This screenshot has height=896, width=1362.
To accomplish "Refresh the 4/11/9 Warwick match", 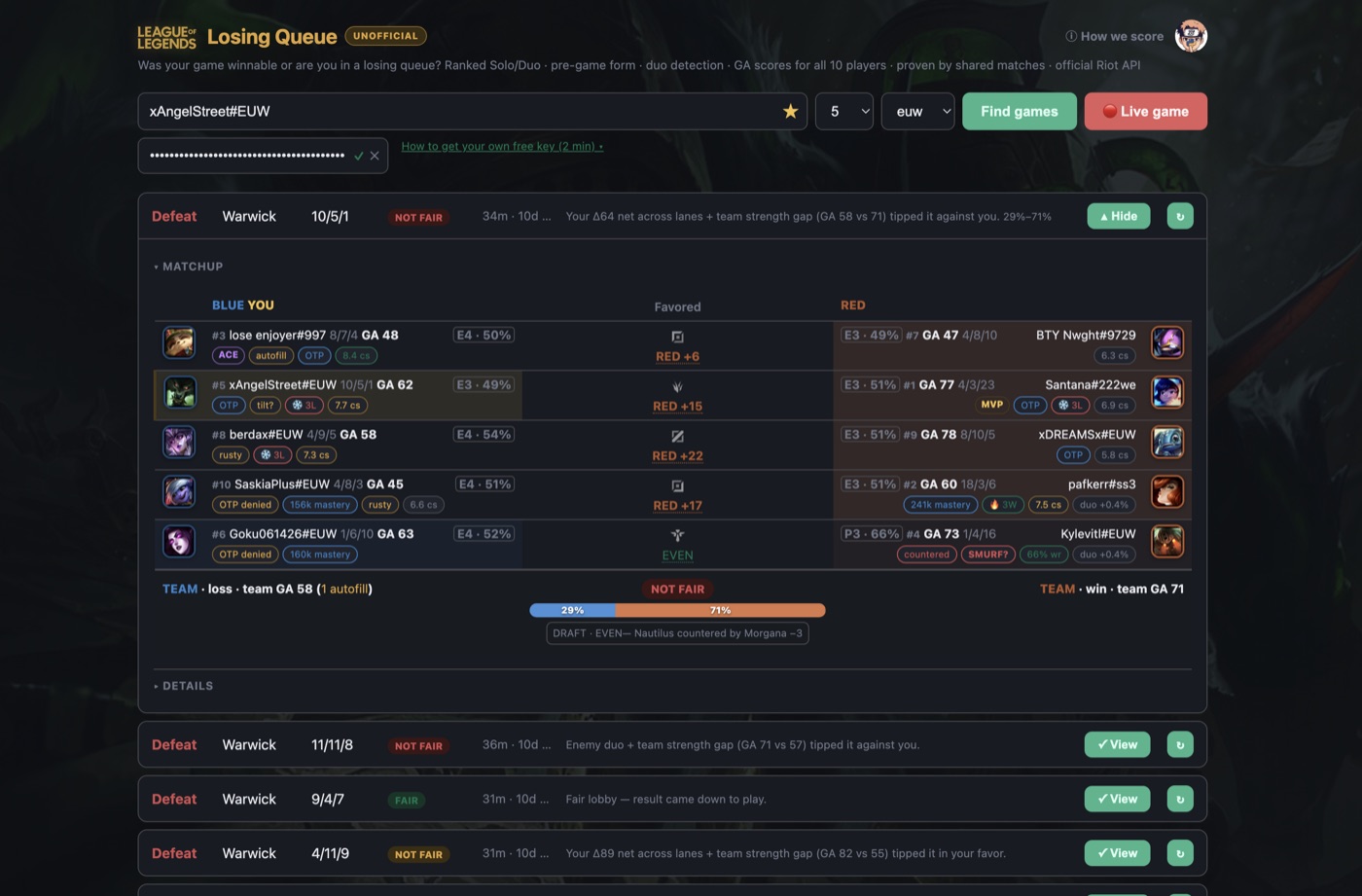I will [1180, 854].
